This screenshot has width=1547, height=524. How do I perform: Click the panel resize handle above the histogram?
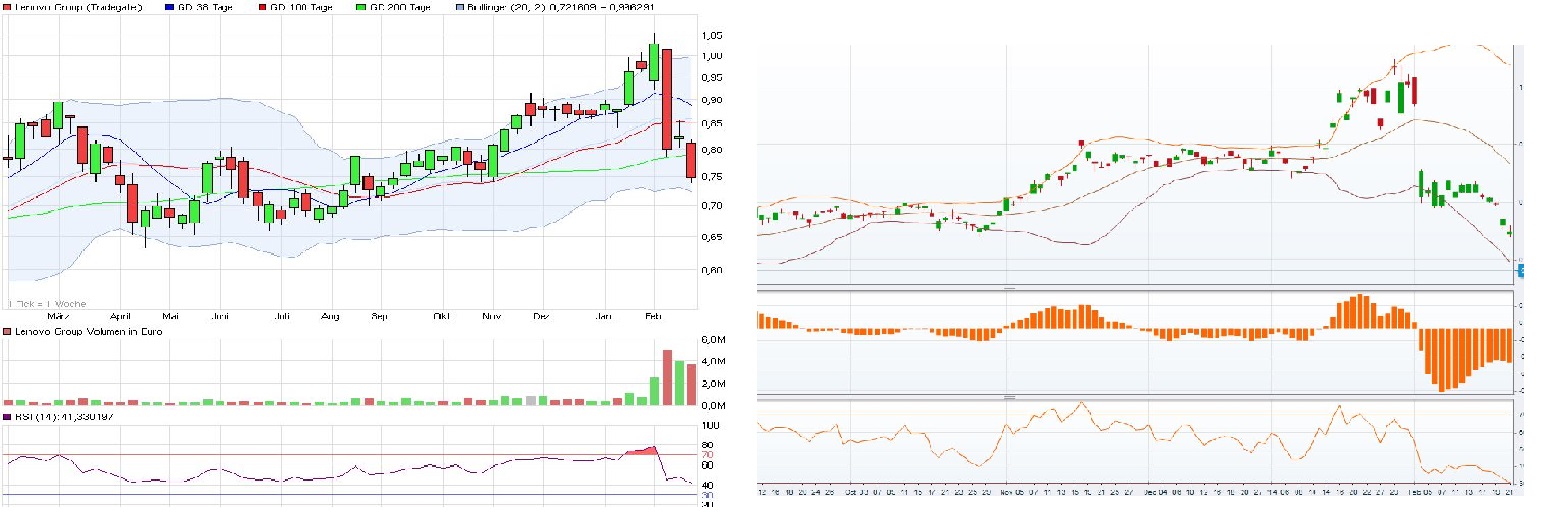pos(1009,288)
